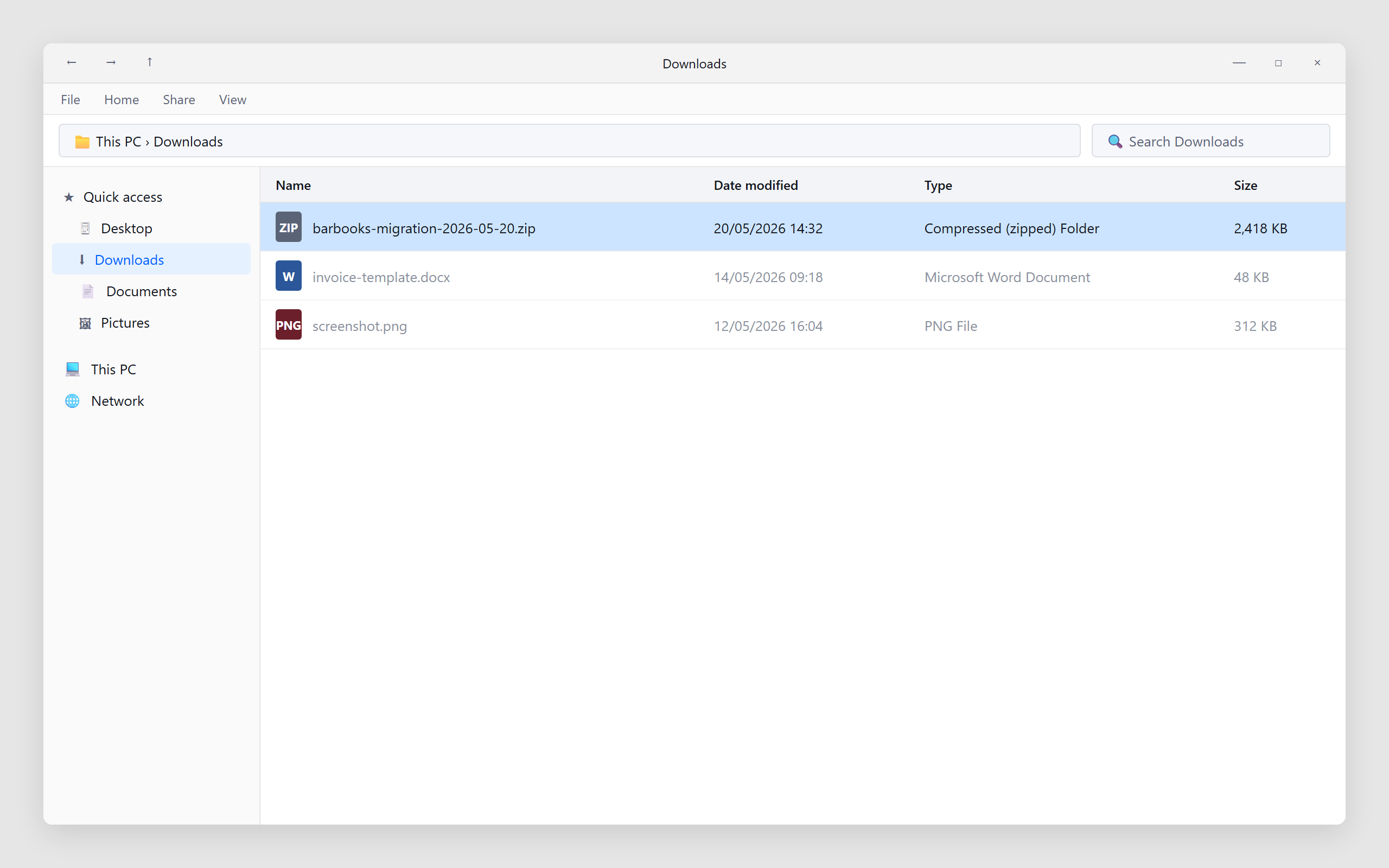Open the Home ribbon tab

point(122,100)
